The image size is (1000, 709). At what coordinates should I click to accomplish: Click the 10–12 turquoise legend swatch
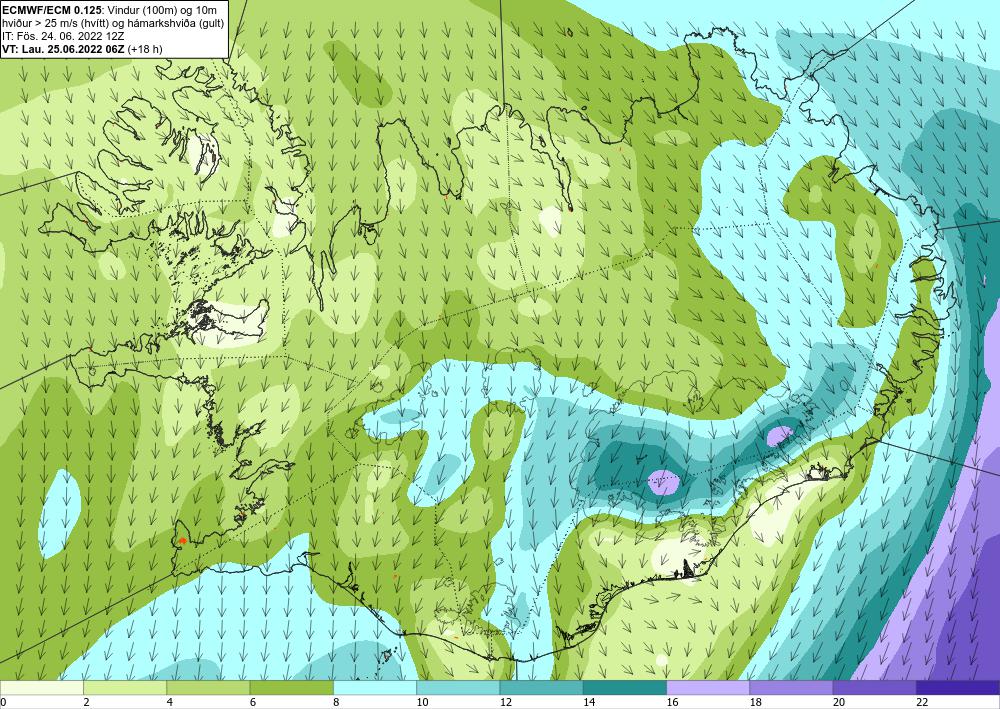(x=458, y=687)
